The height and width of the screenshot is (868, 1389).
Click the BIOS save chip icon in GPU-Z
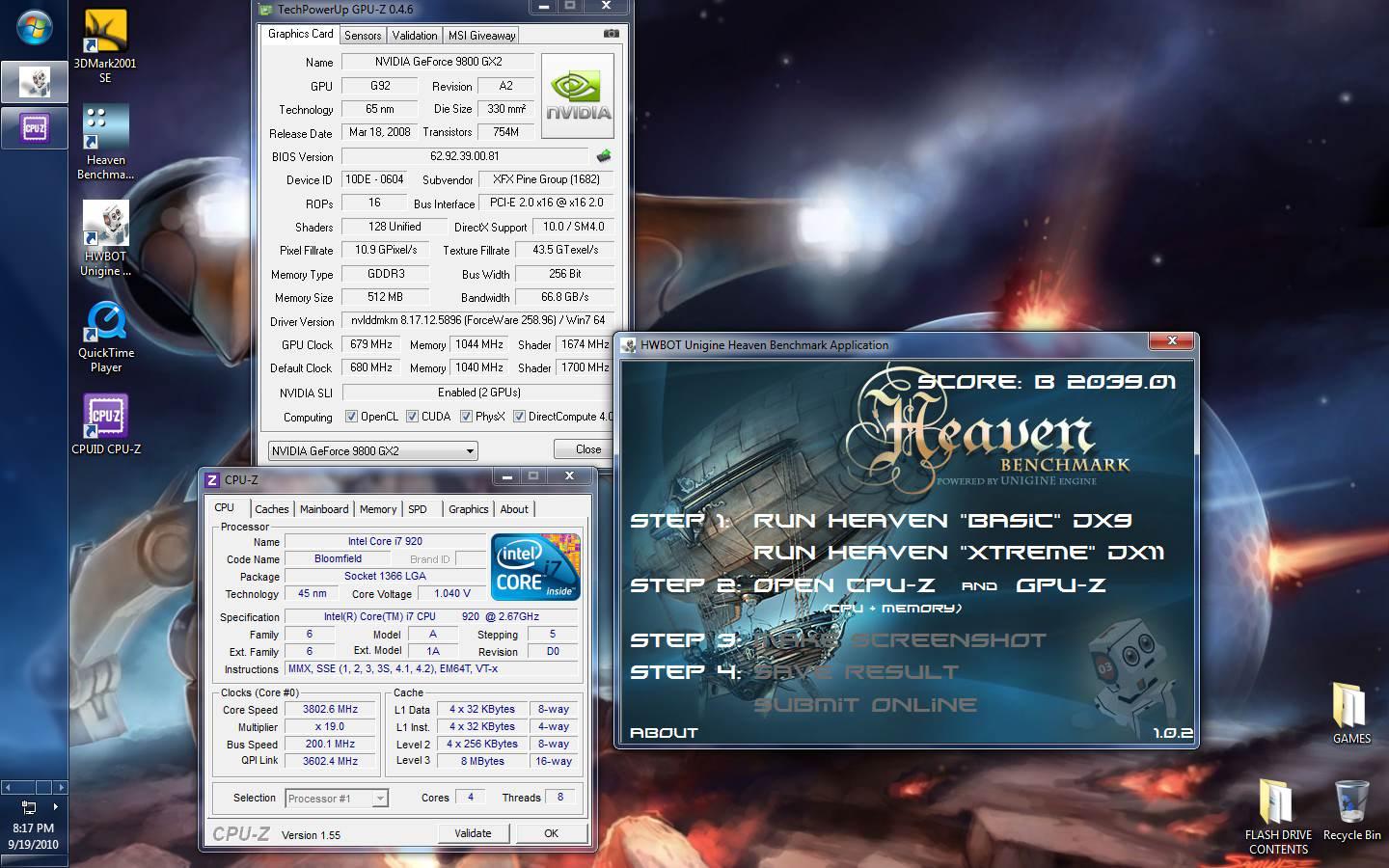pyautogui.click(x=604, y=155)
